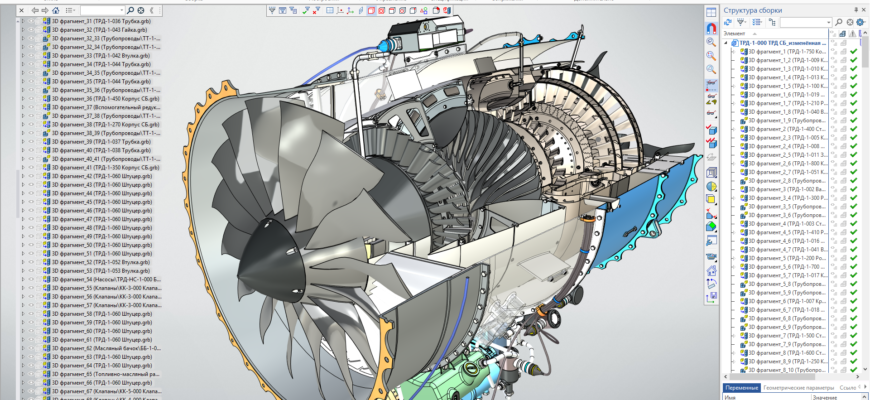
Task: Click the rotate view icon in view toolbar
Action: pos(711,283)
